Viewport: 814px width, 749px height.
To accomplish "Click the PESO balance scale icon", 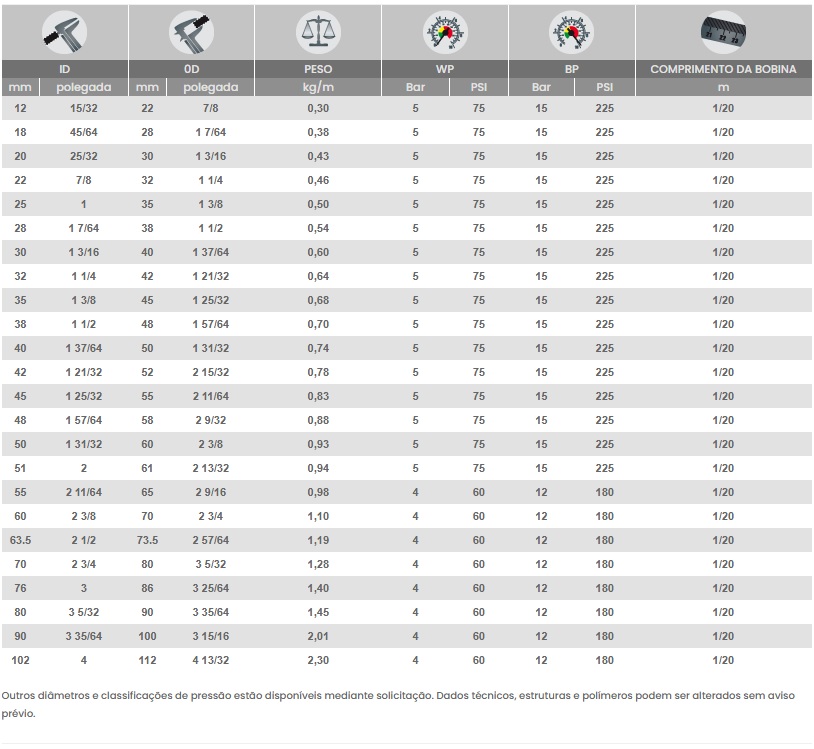I will (318, 32).
